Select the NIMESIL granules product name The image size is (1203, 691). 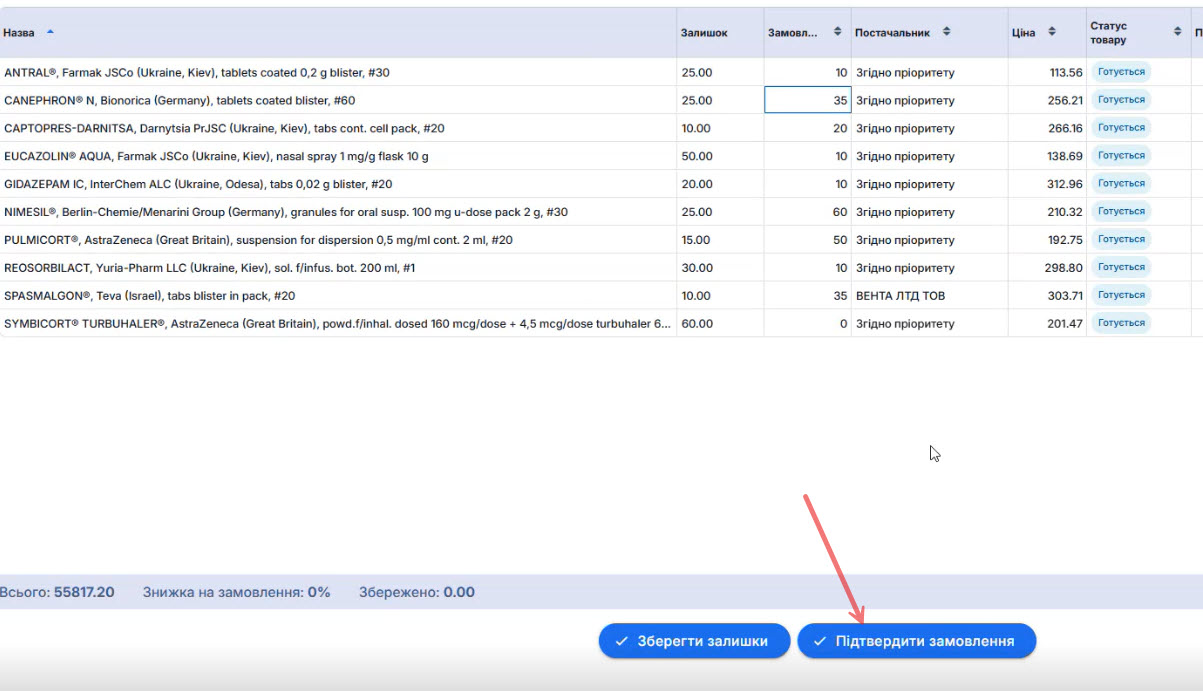[286, 212]
